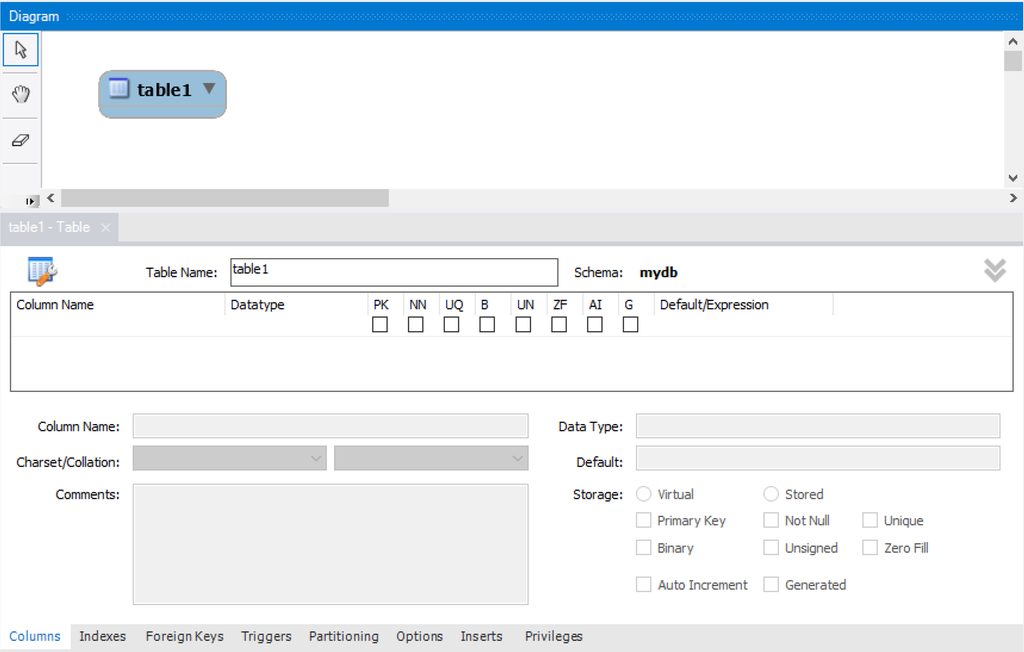The image size is (1024, 652).
Task: Open the Foreign Keys tab
Action: (x=184, y=636)
